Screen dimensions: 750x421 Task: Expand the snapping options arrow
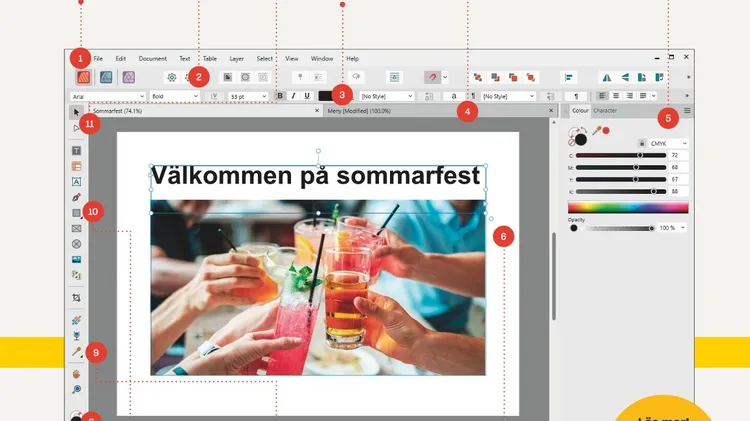pos(445,77)
